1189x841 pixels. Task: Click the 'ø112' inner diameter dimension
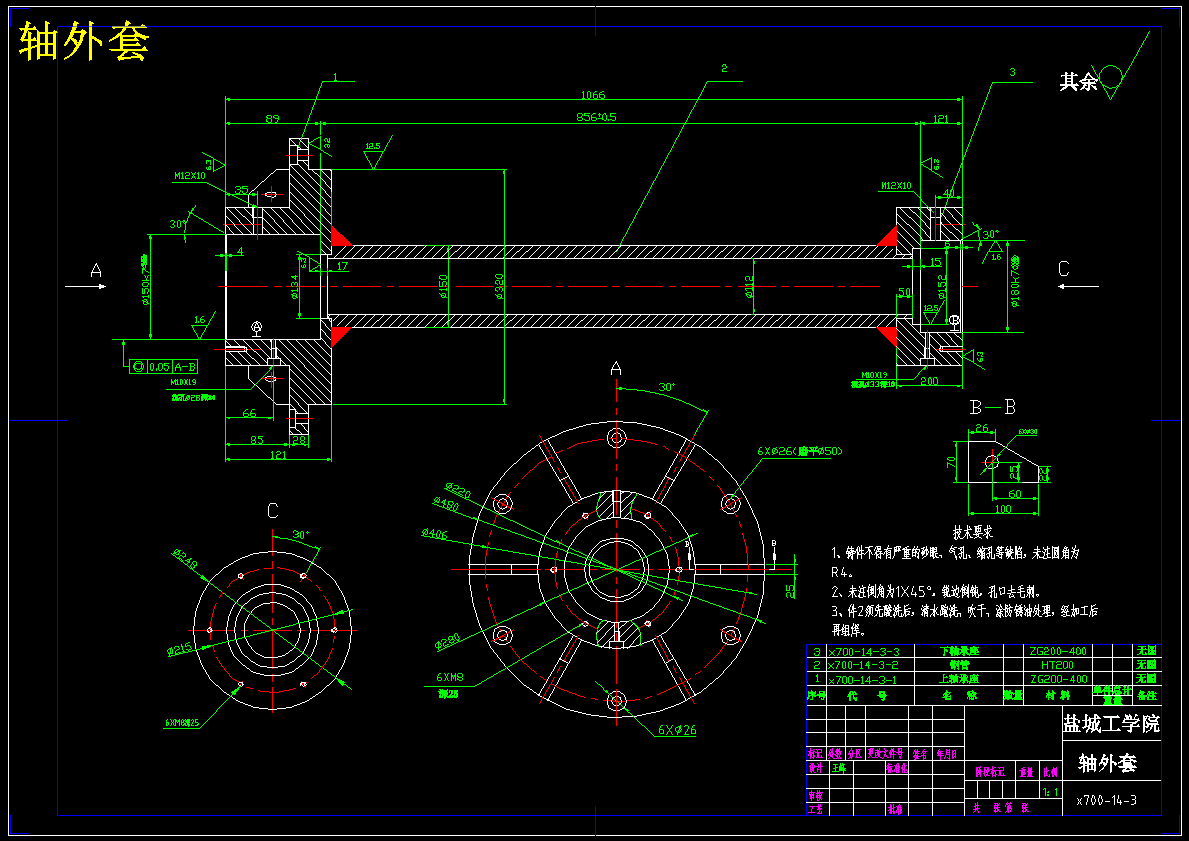click(749, 287)
